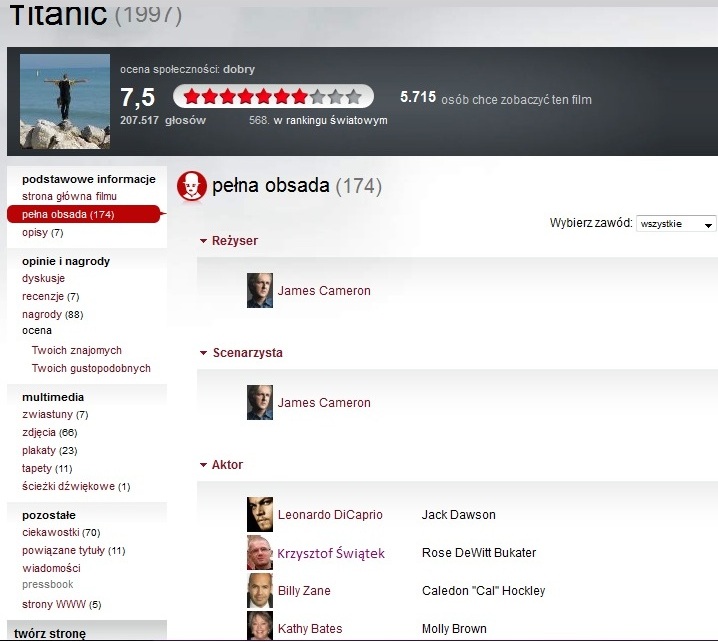Open 'tapety (11)' wallpapers
Screen dimensions: 718x642
coord(47,469)
